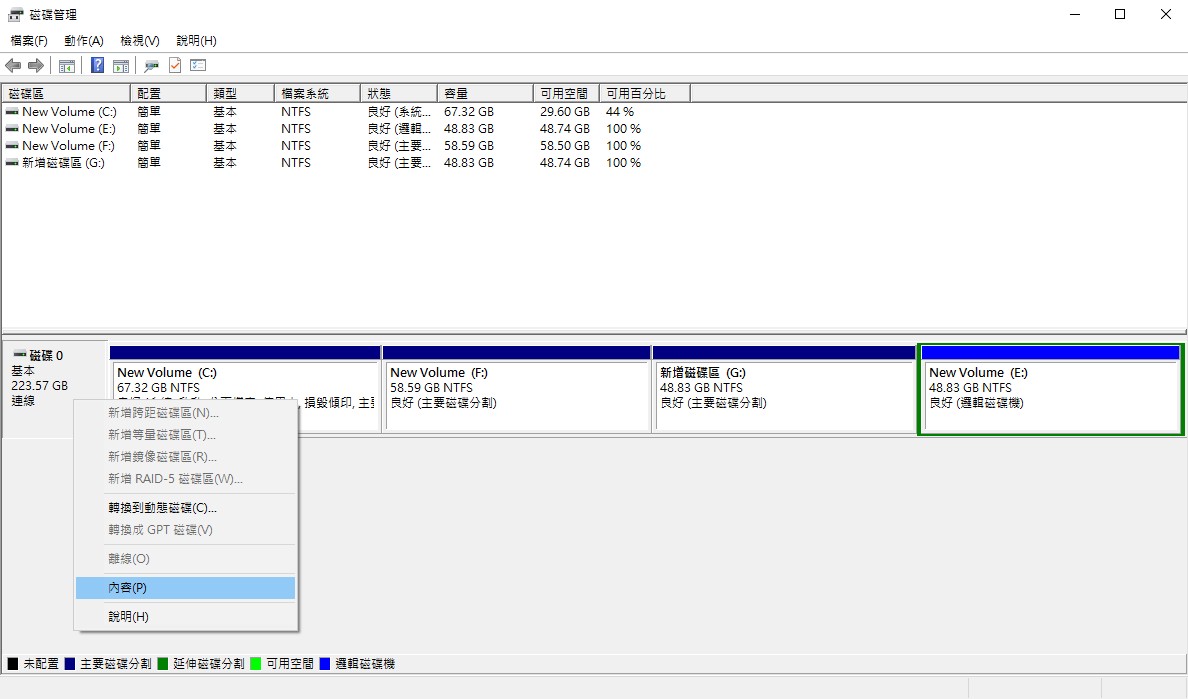Toggle the show/hide console tree toolbar icon
This screenshot has width=1188, height=699.
click(66, 65)
